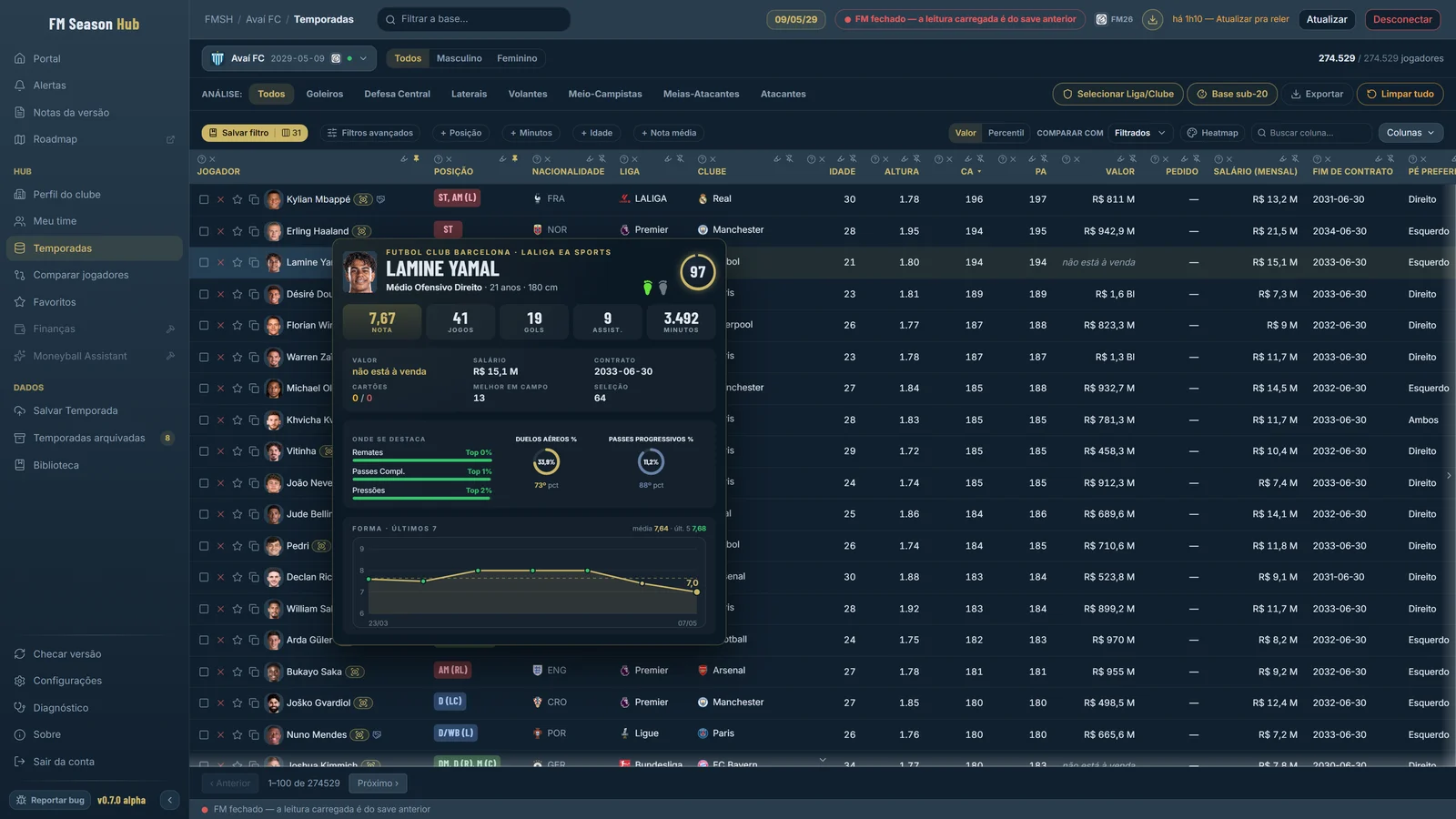Open Diagnóstico in the sidebar
Image resolution: width=1456 pixels, height=819 pixels.
[x=95, y=708]
